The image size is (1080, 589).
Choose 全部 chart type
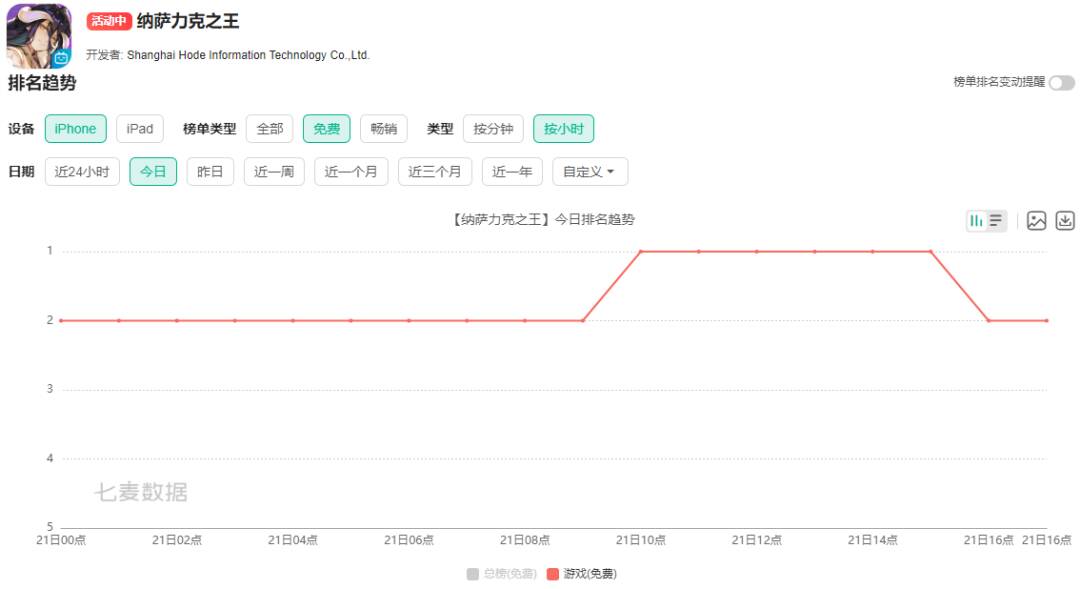coord(270,129)
